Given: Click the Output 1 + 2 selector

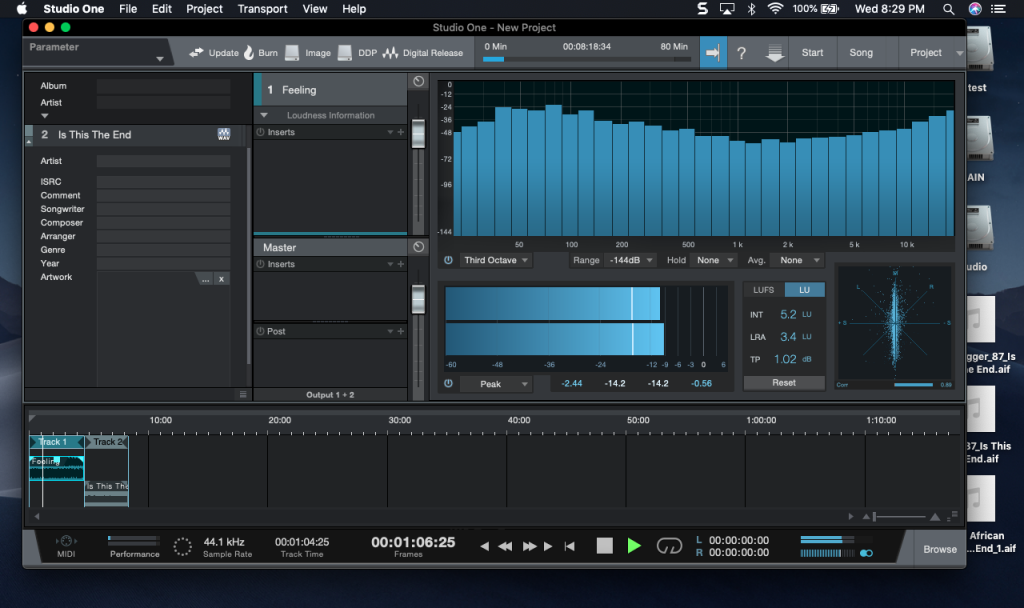Looking at the screenshot, I should 330,394.
